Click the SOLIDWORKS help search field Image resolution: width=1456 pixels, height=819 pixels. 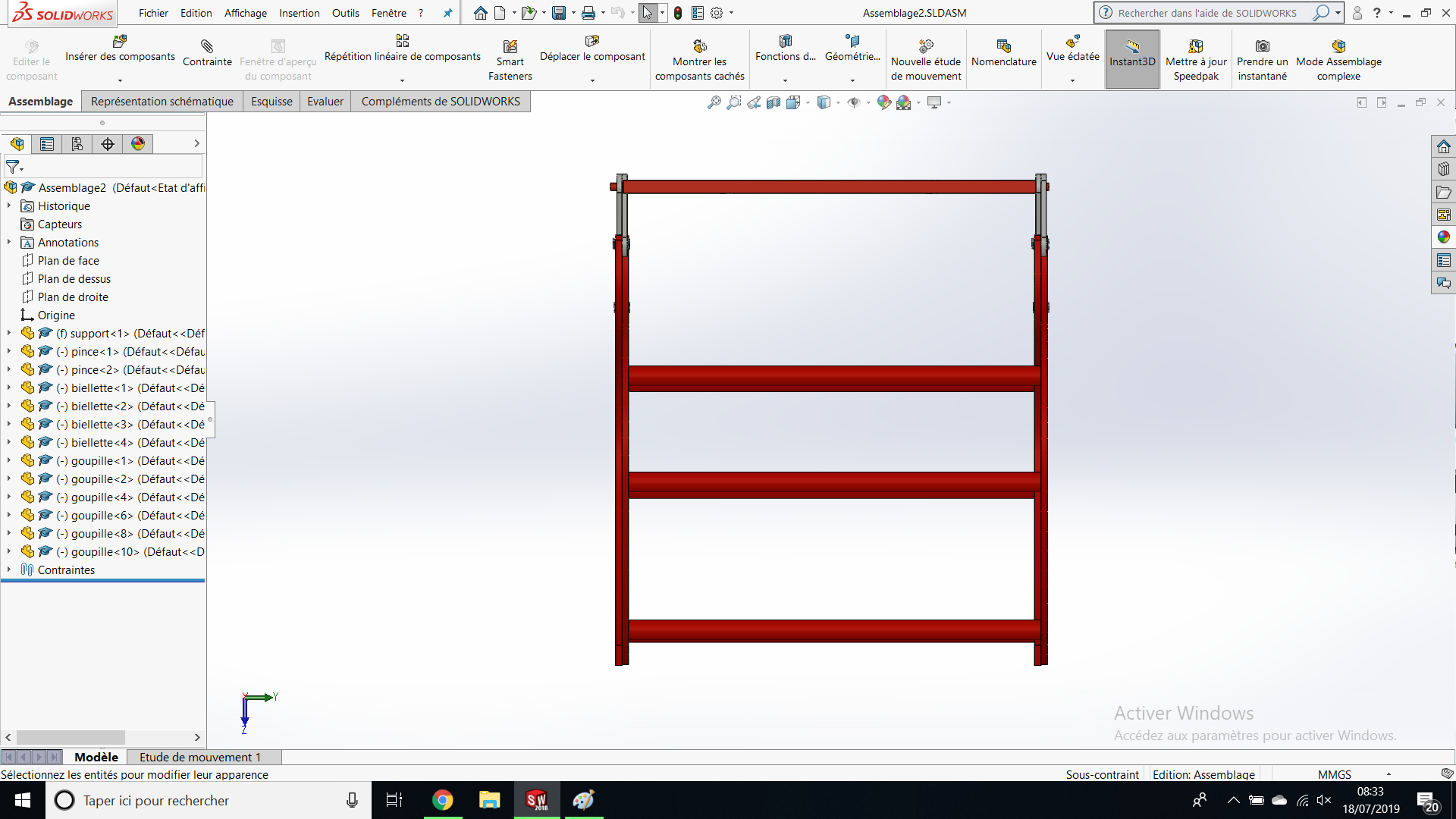[1207, 13]
